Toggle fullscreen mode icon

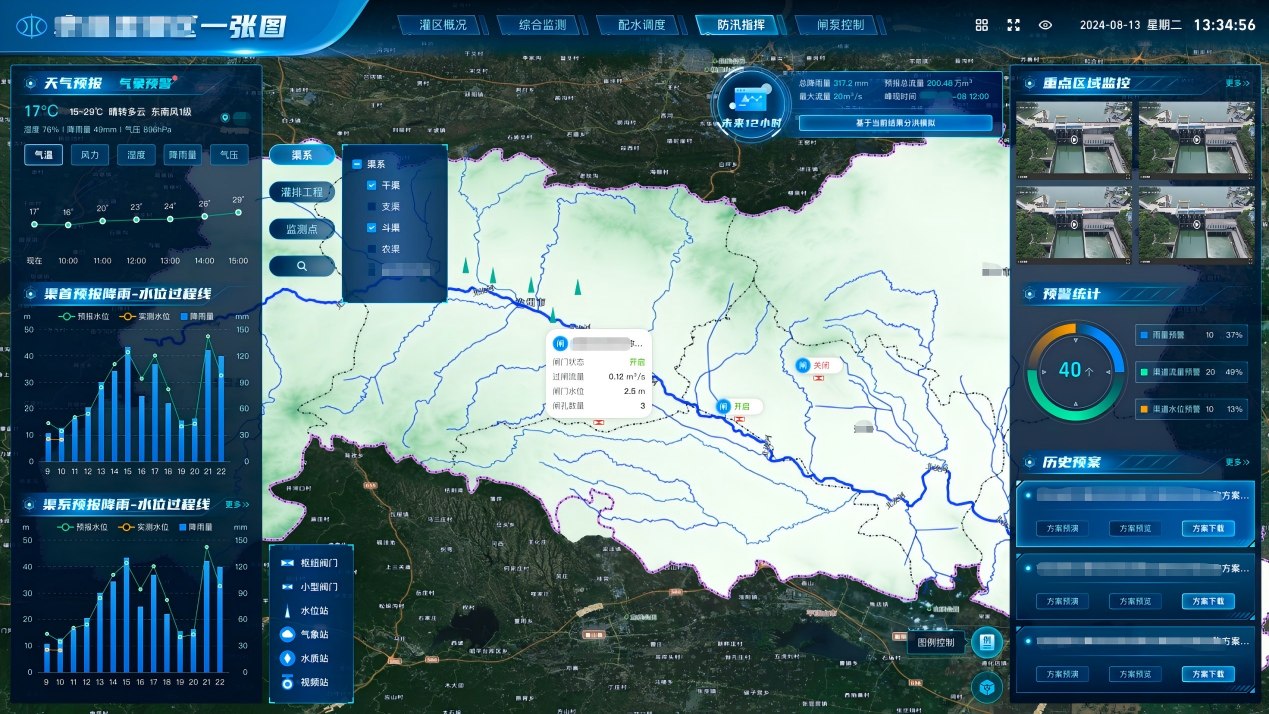[1013, 25]
